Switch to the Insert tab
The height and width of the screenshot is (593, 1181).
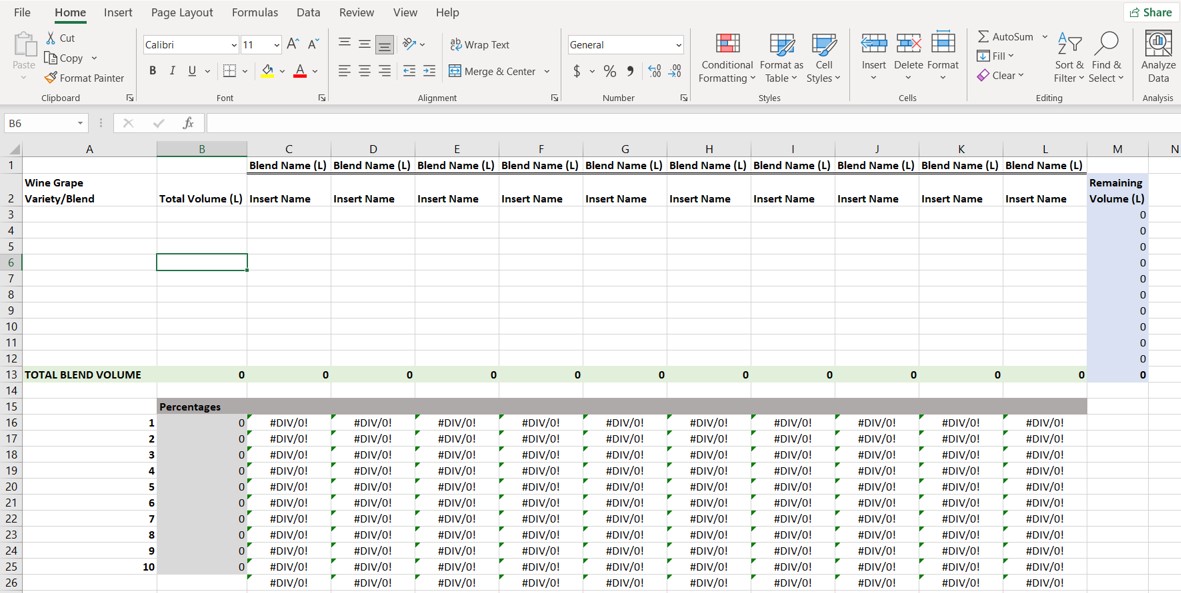118,12
